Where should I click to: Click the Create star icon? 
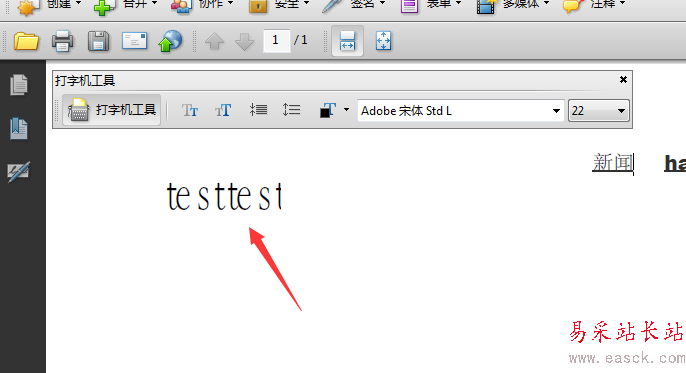(x=26, y=7)
